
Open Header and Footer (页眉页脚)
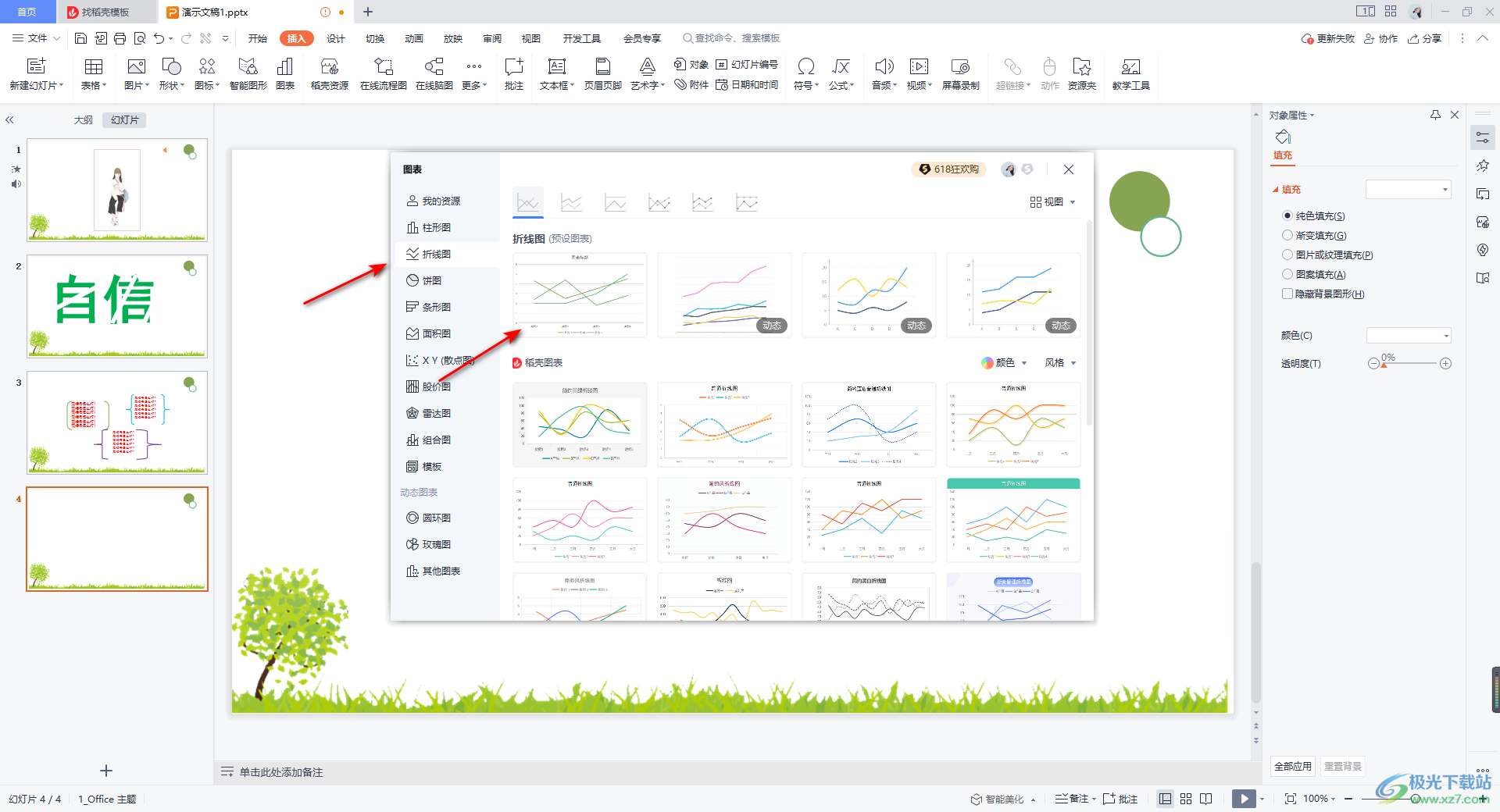[x=602, y=74]
